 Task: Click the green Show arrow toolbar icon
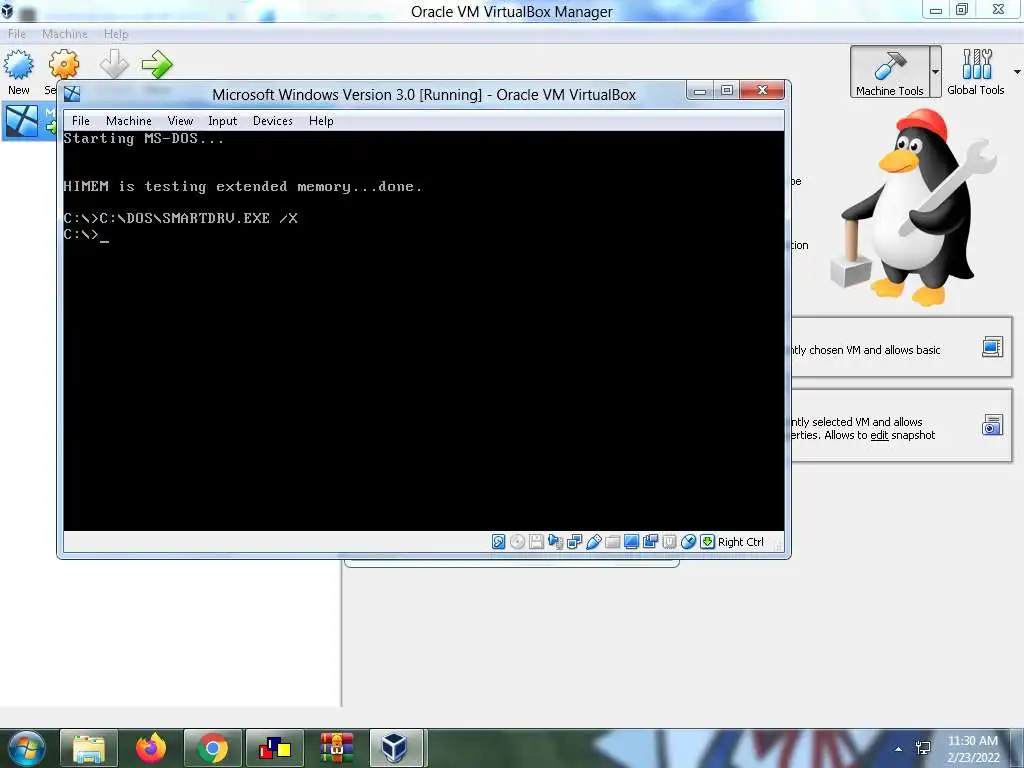click(157, 64)
